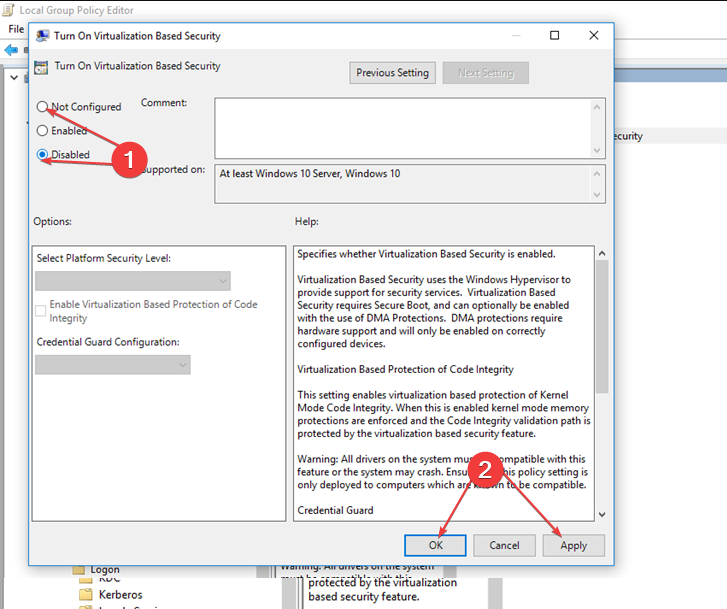Close the Virtualization Based Security dialog
Viewport: 727px width, 609px height.
(593, 35)
